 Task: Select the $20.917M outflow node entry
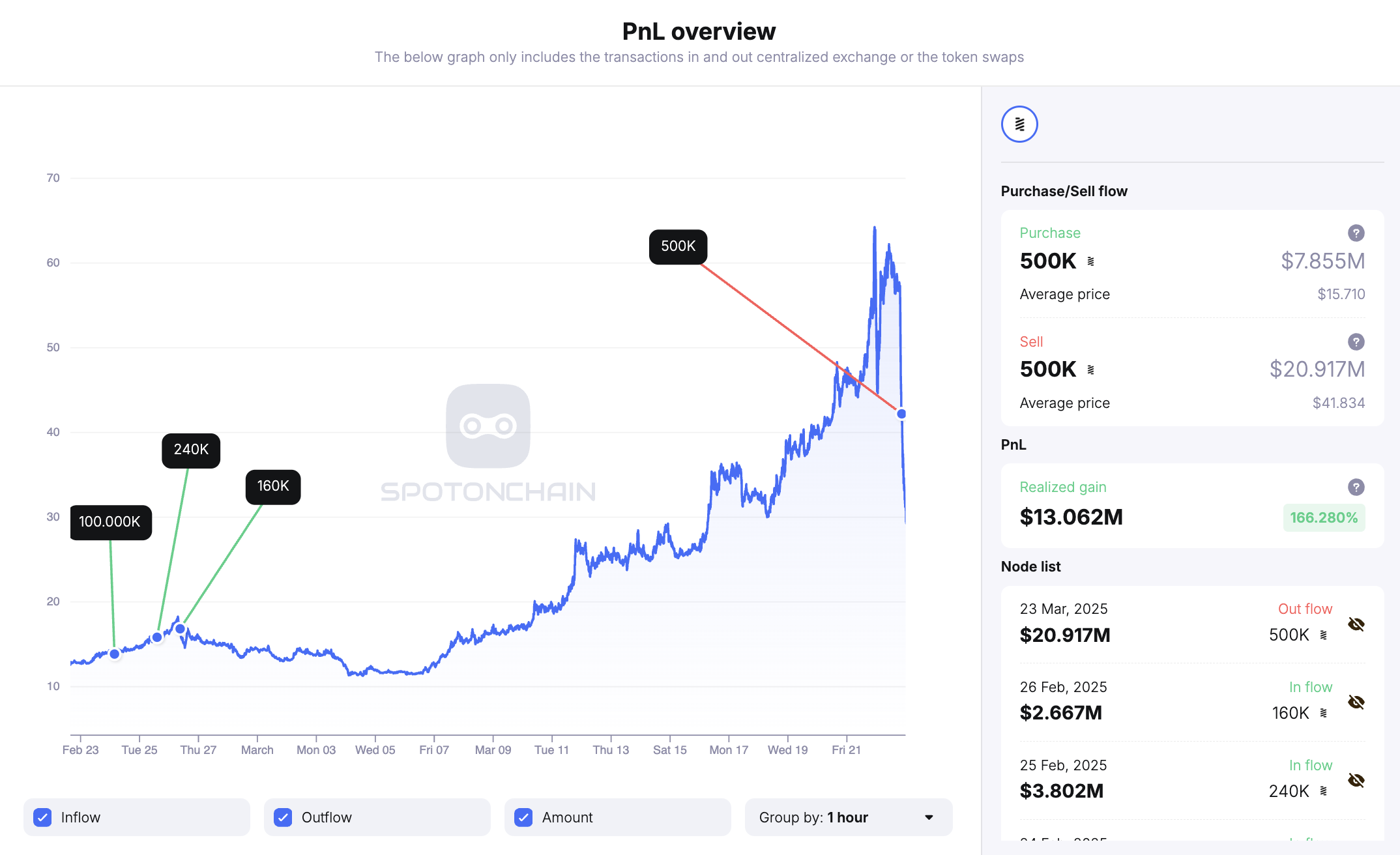point(1065,635)
